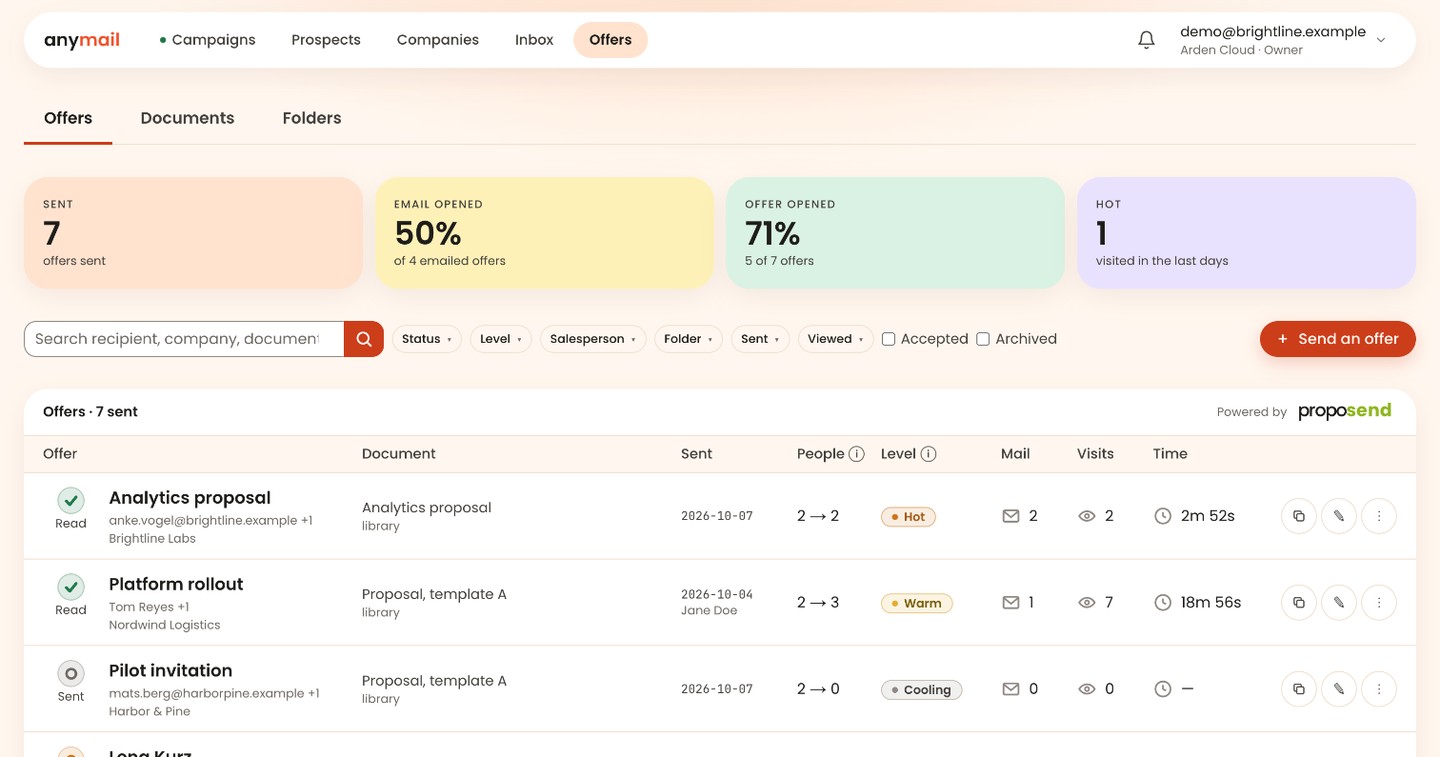Image resolution: width=1440 pixels, height=757 pixels.
Task: Open the Companies navigation item
Action: click(x=438, y=40)
